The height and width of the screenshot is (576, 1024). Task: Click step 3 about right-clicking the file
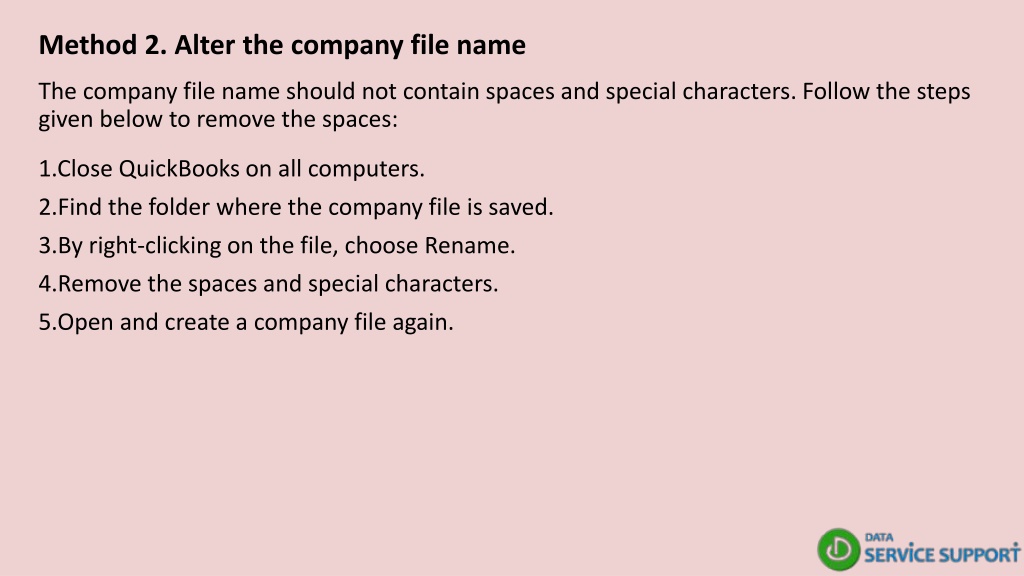pyautogui.click(x=277, y=246)
